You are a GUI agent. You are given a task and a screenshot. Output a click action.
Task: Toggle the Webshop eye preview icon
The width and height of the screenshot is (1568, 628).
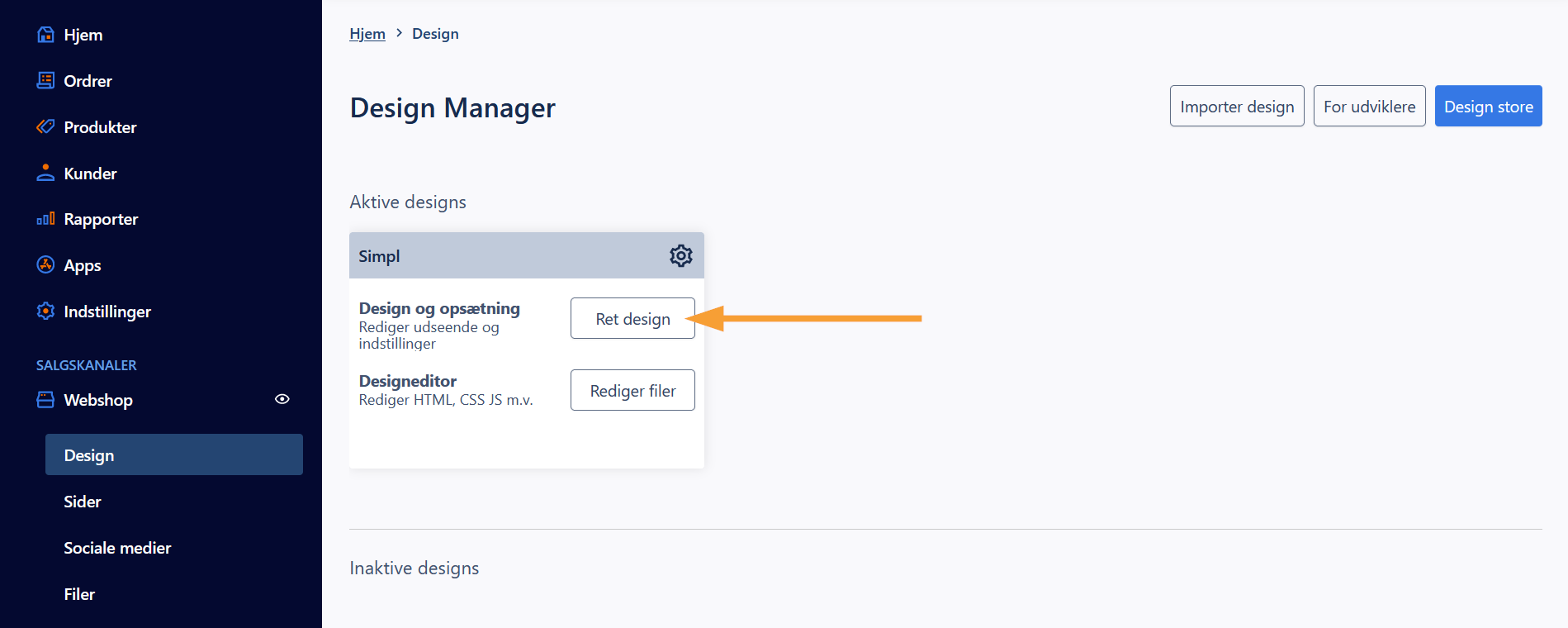pos(282,399)
